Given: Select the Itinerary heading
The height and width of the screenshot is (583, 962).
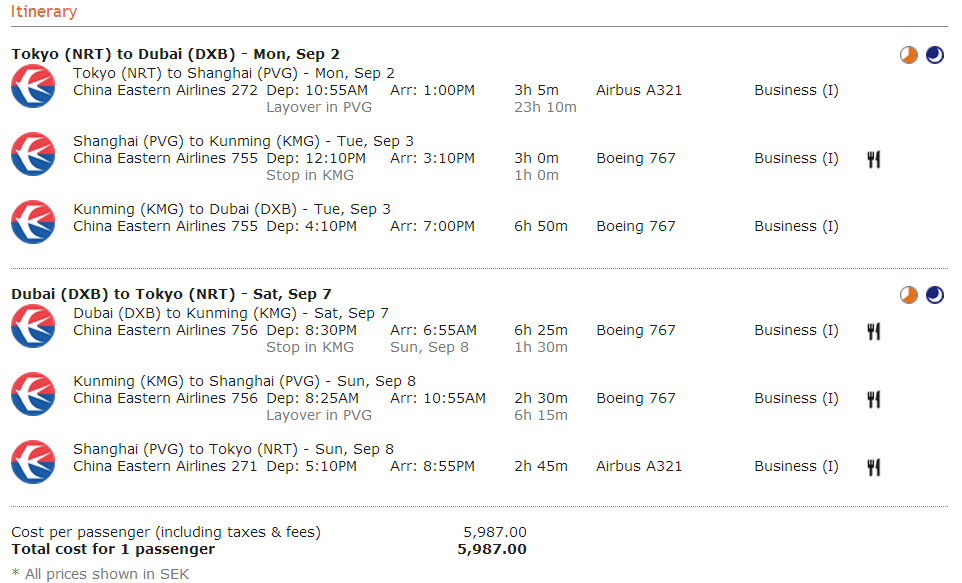Looking at the screenshot, I should (44, 12).
